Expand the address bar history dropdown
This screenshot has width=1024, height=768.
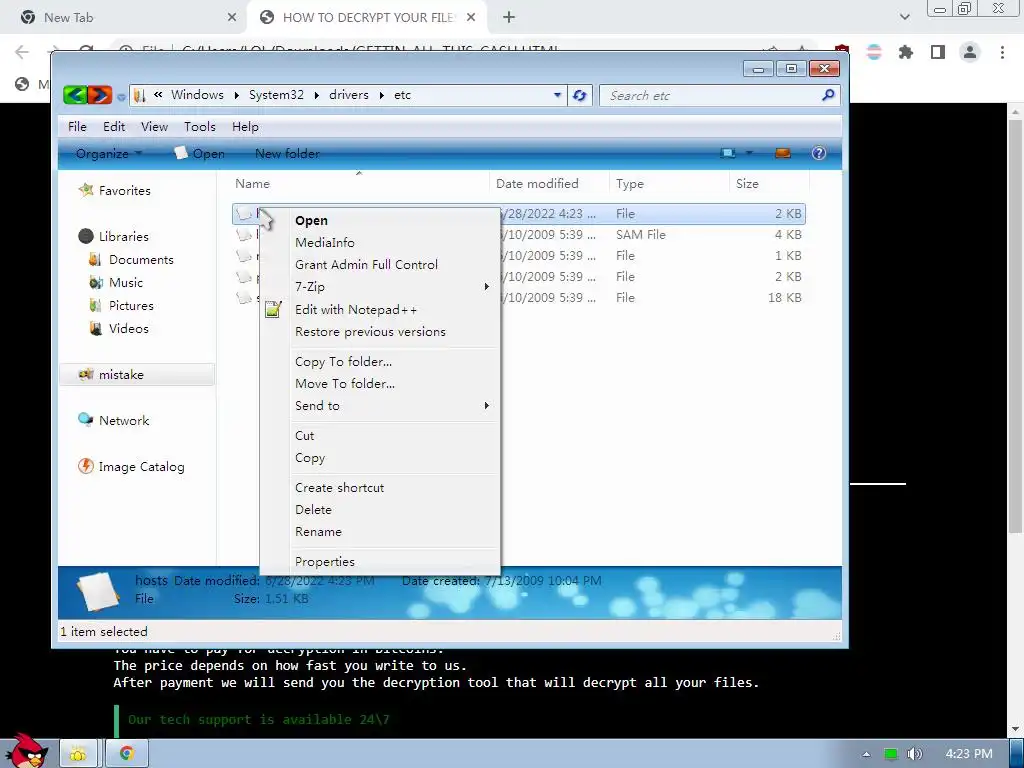click(x=557, y=95)
